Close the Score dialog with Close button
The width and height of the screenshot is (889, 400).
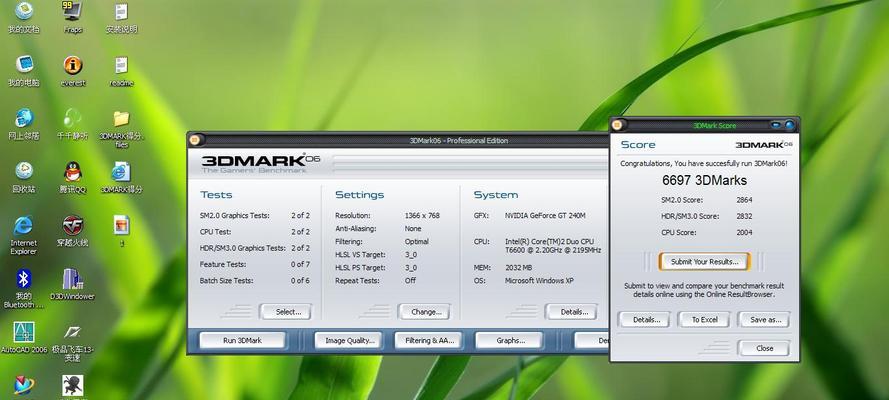coord(764,348)
